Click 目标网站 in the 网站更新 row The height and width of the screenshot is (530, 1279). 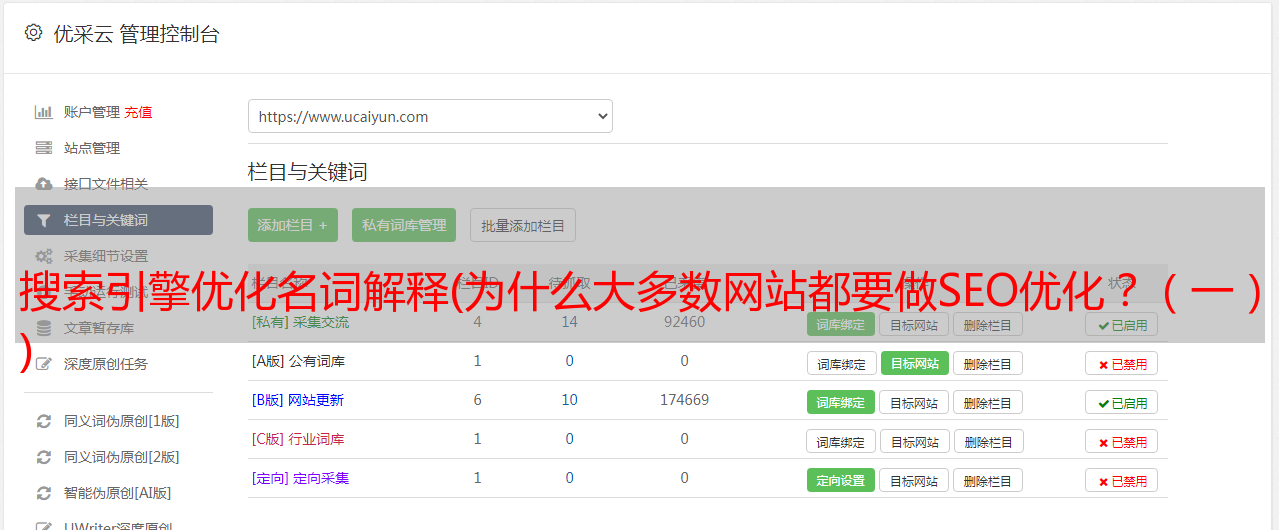coord(914,402)
